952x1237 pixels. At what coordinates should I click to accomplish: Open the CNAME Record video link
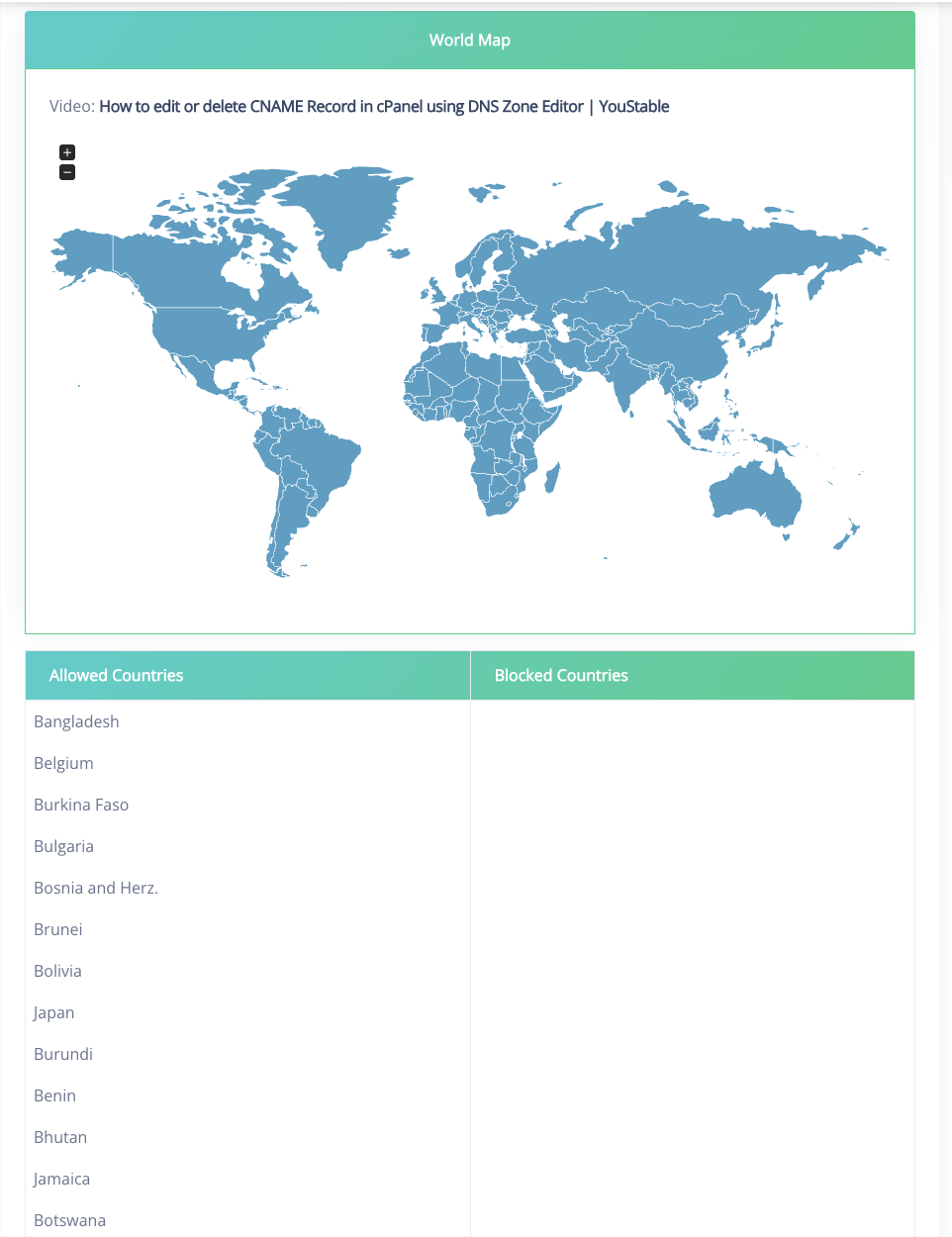384,107
